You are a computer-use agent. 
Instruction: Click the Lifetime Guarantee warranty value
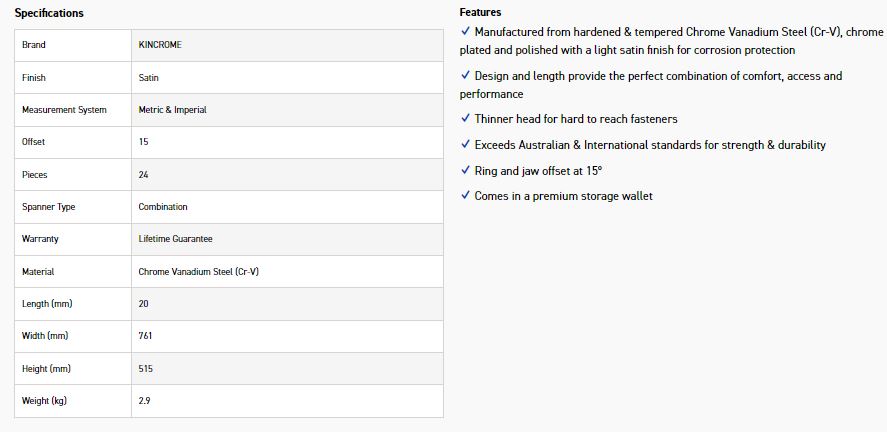tap(175, 239)
